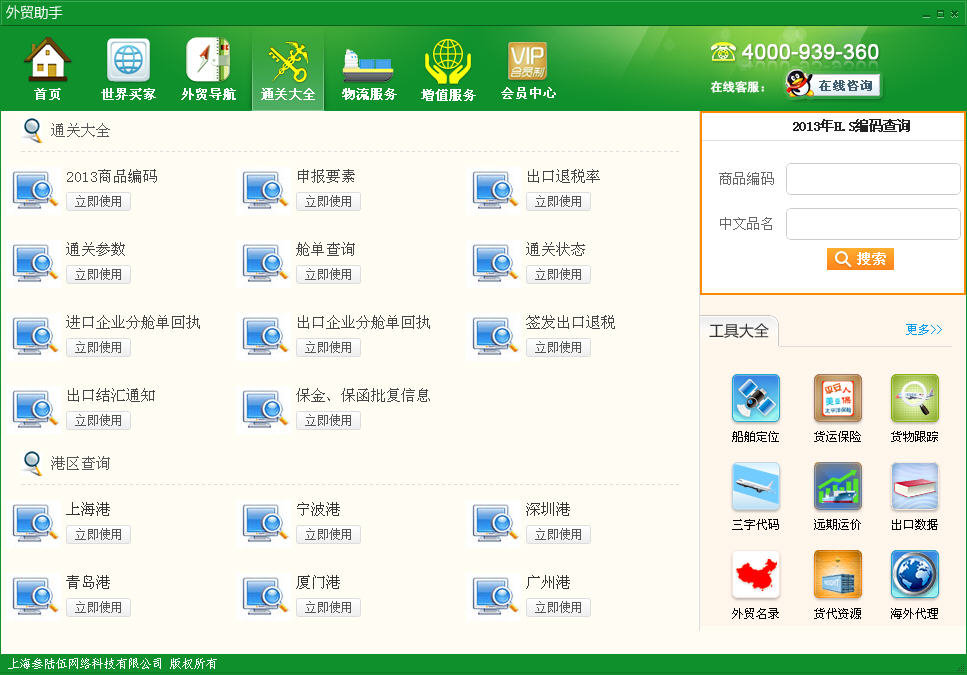Screen dimensions: 967x675
Task: Open the VIP 会员中心 section
Action: click(x=528, y=68)
